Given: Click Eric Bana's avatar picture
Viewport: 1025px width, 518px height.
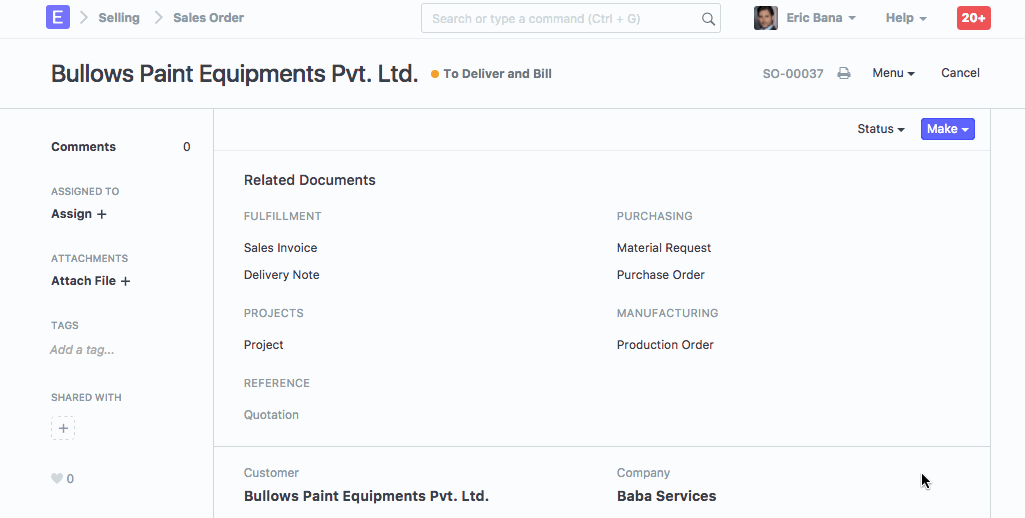Looking at the screenshot, I should click(x=766, y=18).
